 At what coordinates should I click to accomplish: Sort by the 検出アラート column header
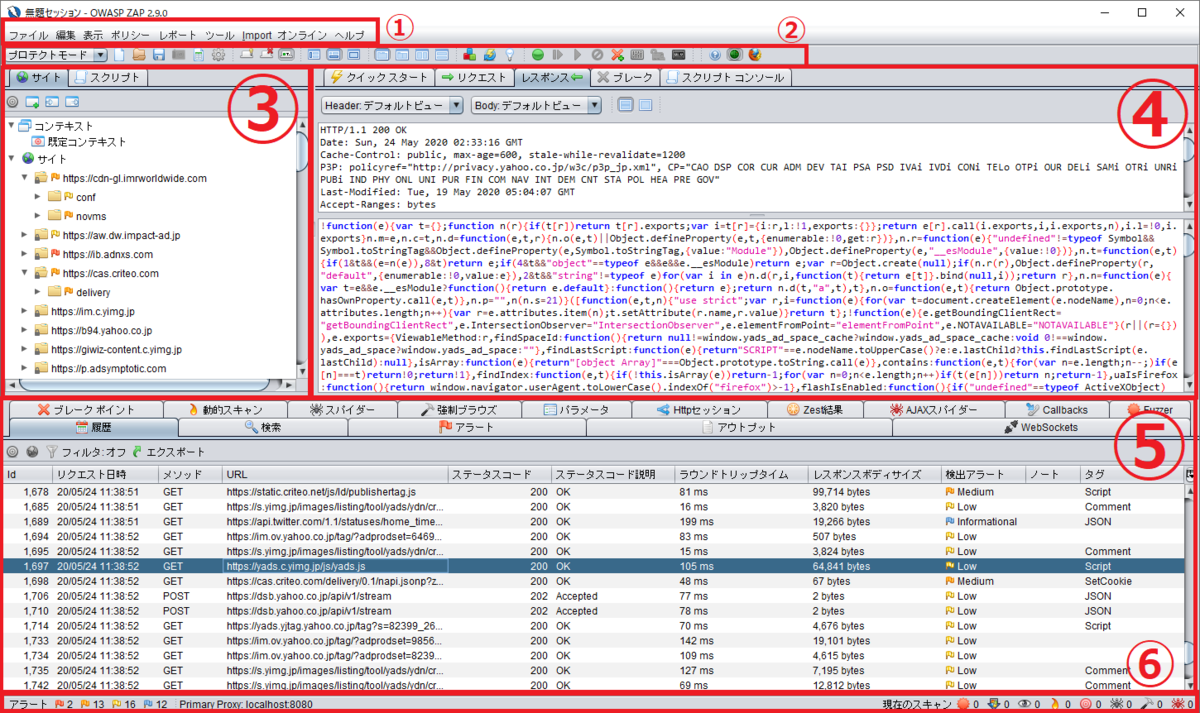click(984, 474)
